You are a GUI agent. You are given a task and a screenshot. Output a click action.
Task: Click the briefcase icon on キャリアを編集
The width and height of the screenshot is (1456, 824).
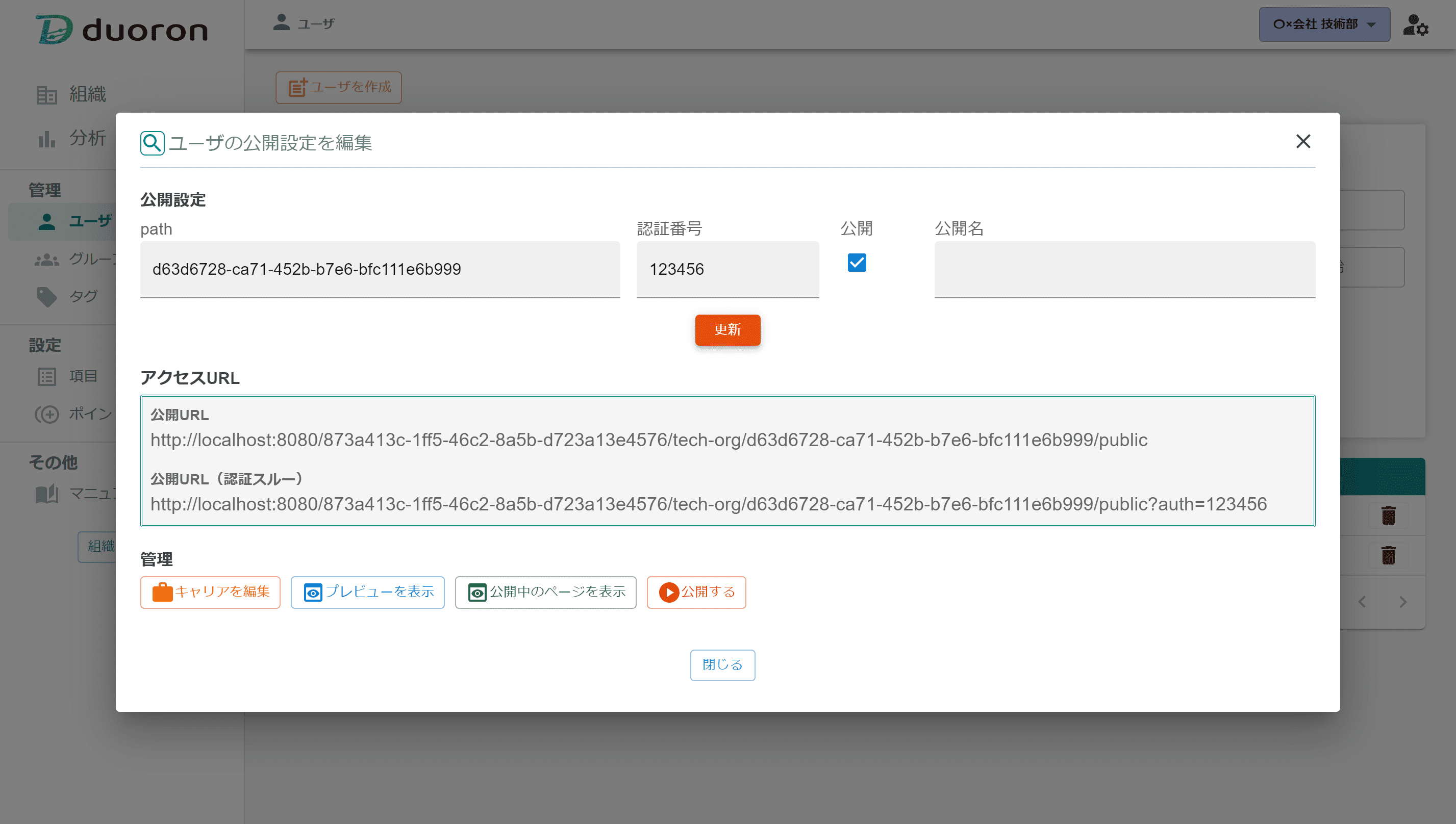(162, 592)
